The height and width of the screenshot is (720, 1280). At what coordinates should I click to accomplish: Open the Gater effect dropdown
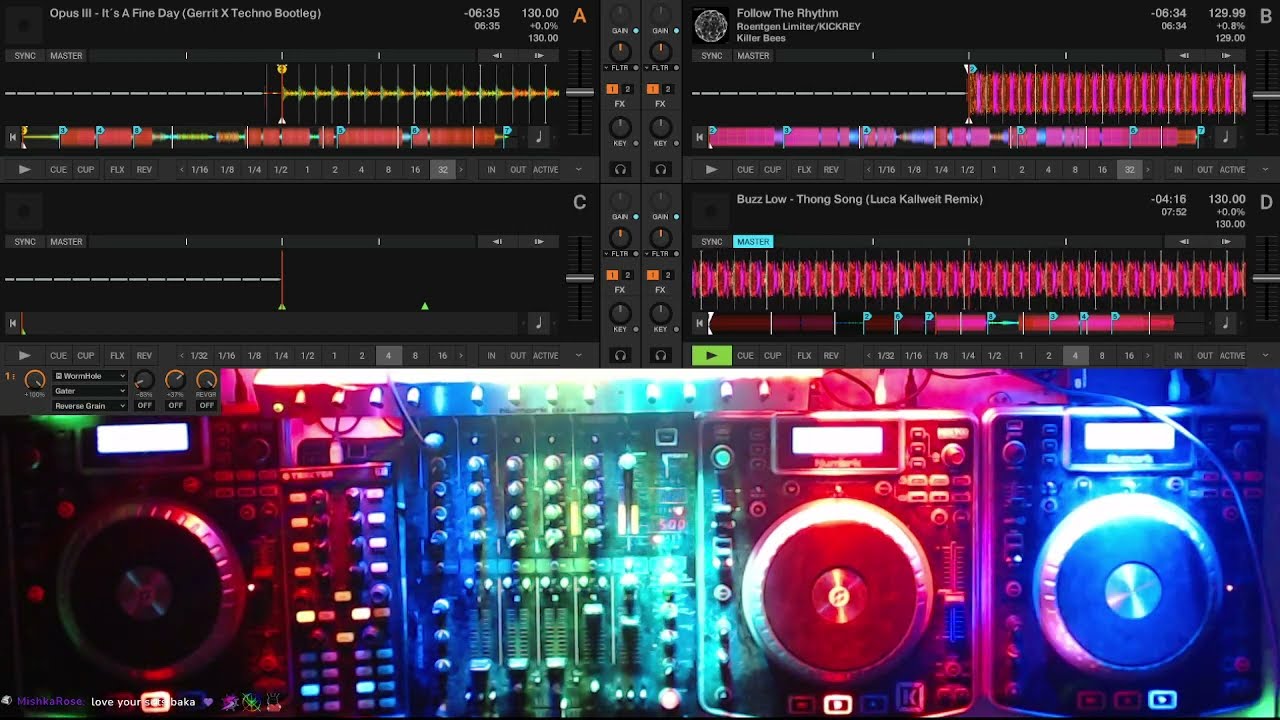tap(90, 391)
